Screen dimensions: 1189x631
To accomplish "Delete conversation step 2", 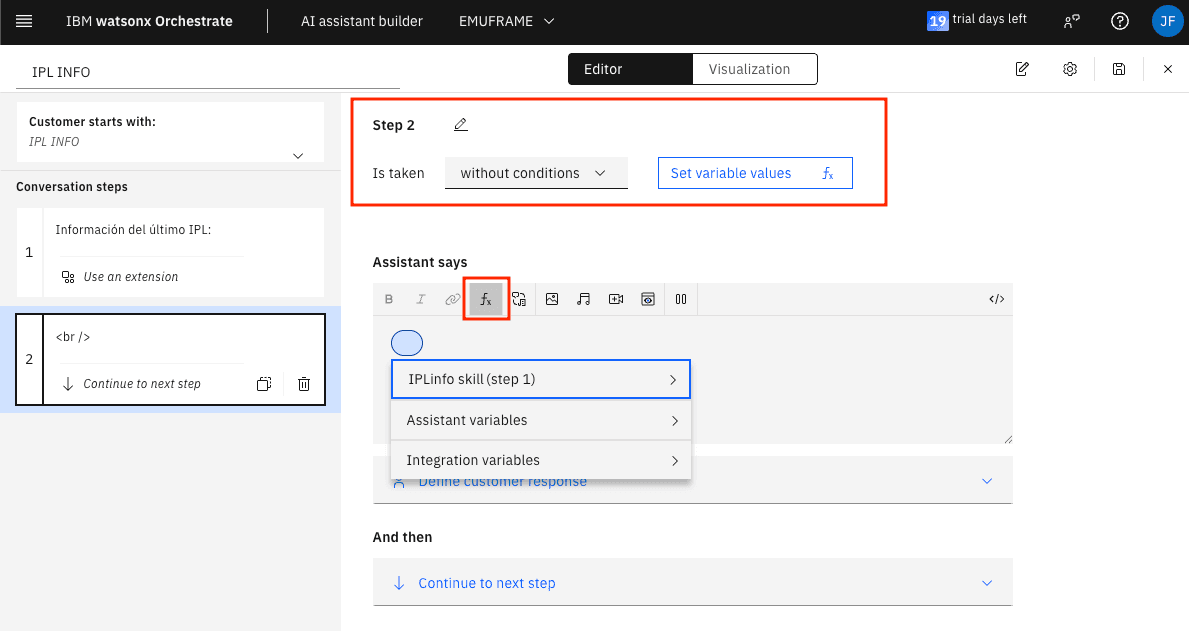I will [x=304, y=384].
